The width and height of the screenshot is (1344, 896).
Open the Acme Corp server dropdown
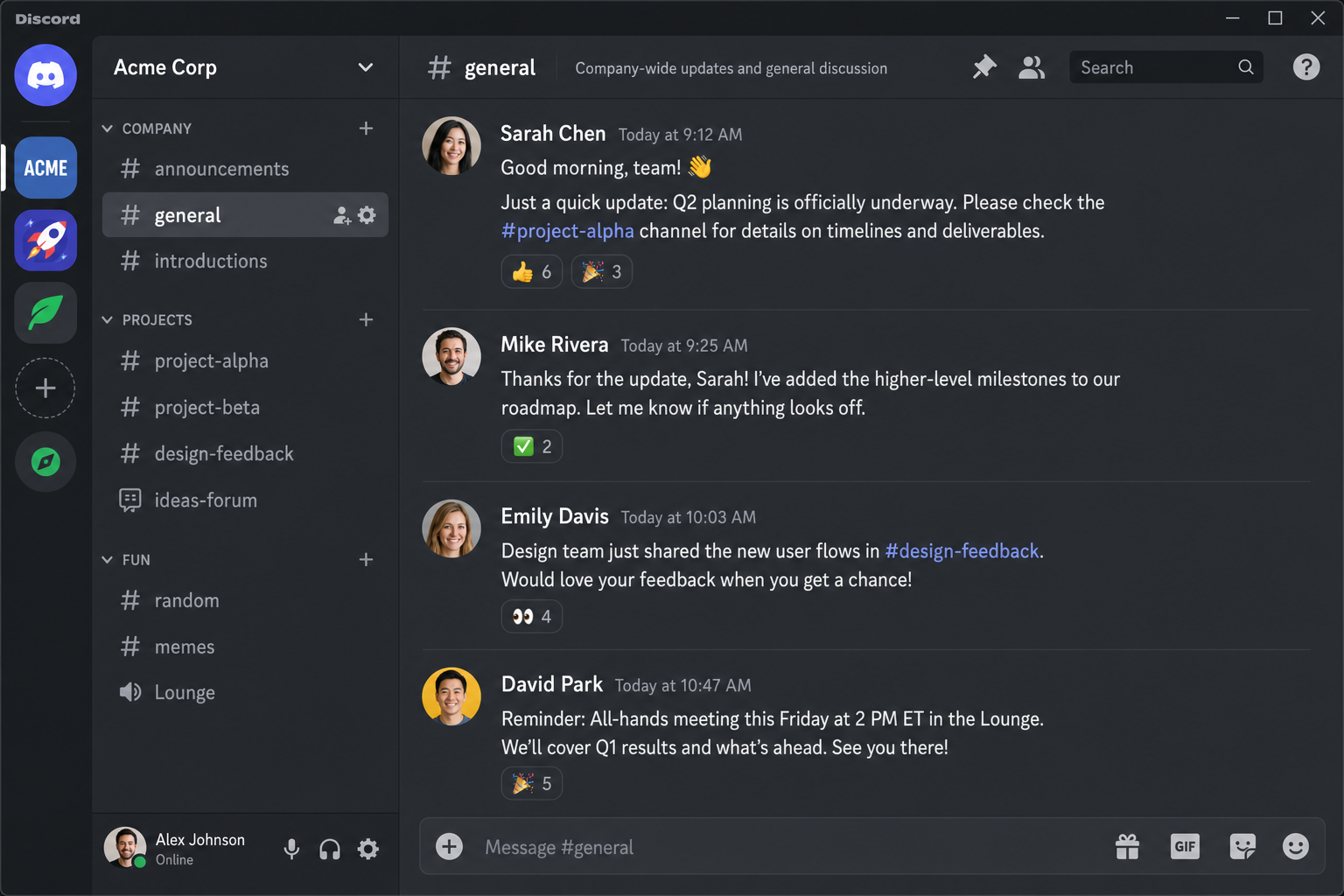click(366, 67)
